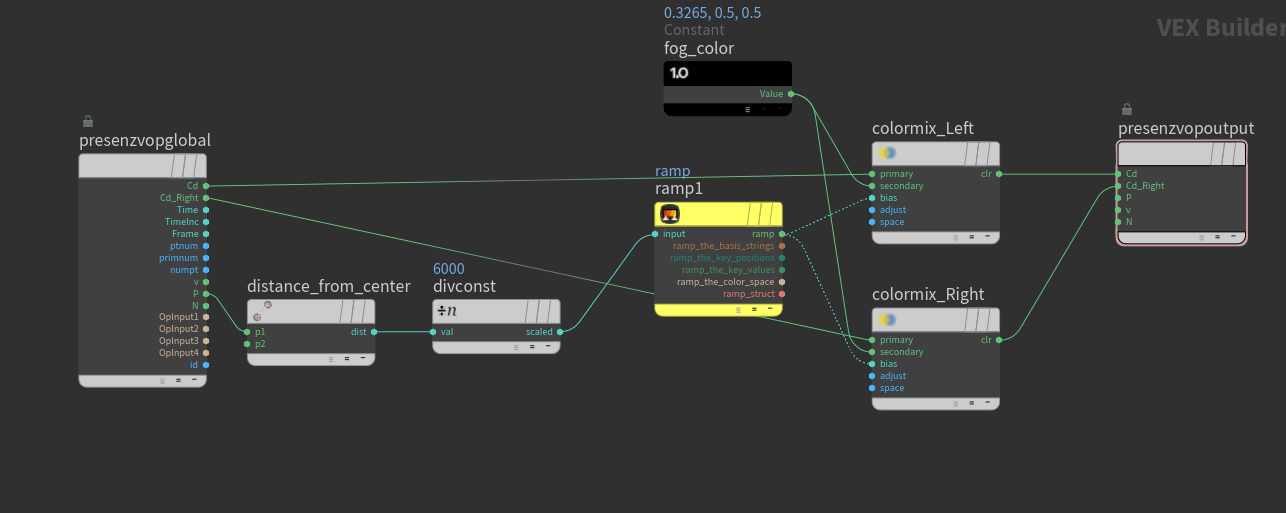Collapse presenzvopglobal node using its bottom minus control
1286x513 pixels.
point(194,380)
